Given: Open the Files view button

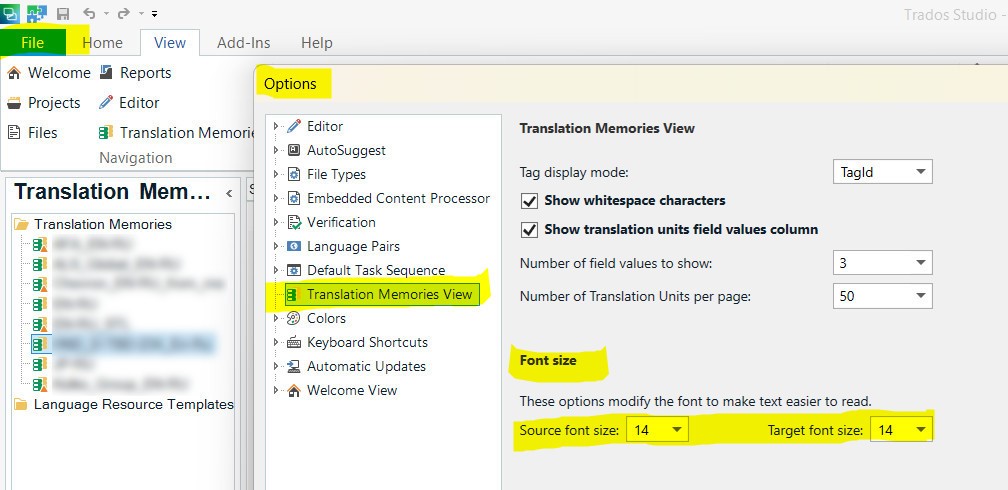Looking at the screenshot, I should pyautogui.click(x=32, y=132).
